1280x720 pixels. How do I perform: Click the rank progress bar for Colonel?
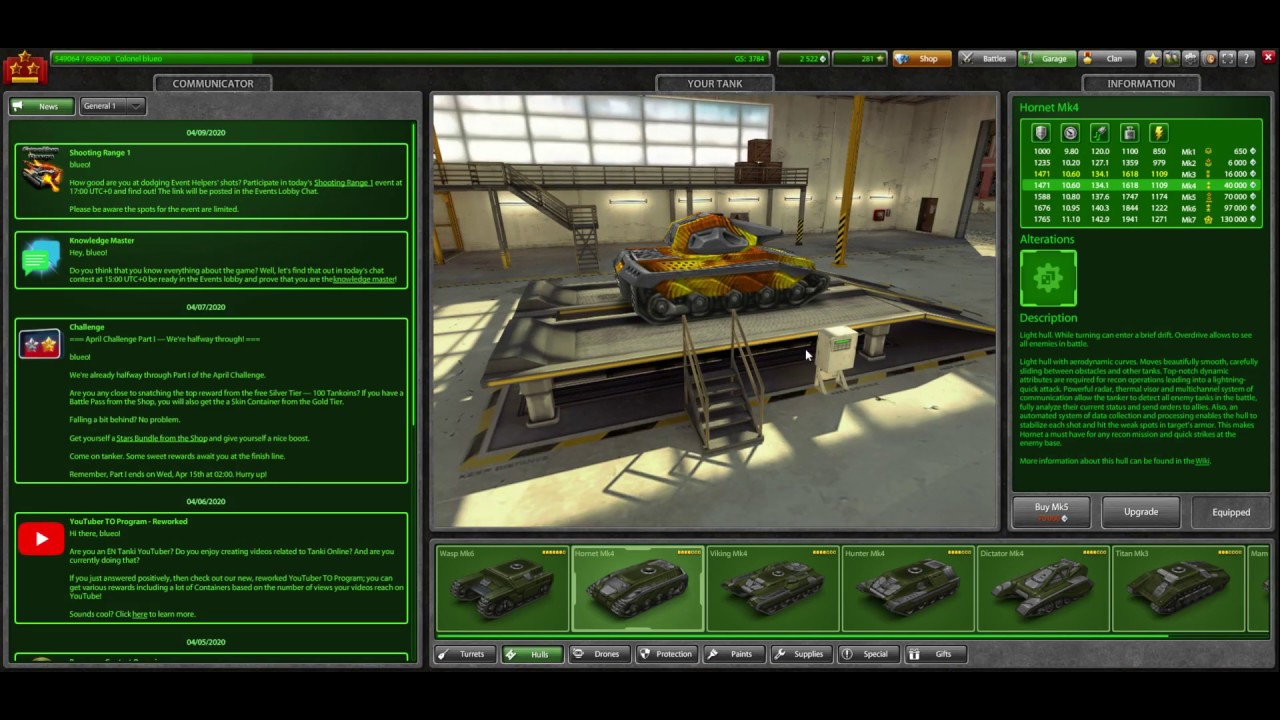coord(410,59)
